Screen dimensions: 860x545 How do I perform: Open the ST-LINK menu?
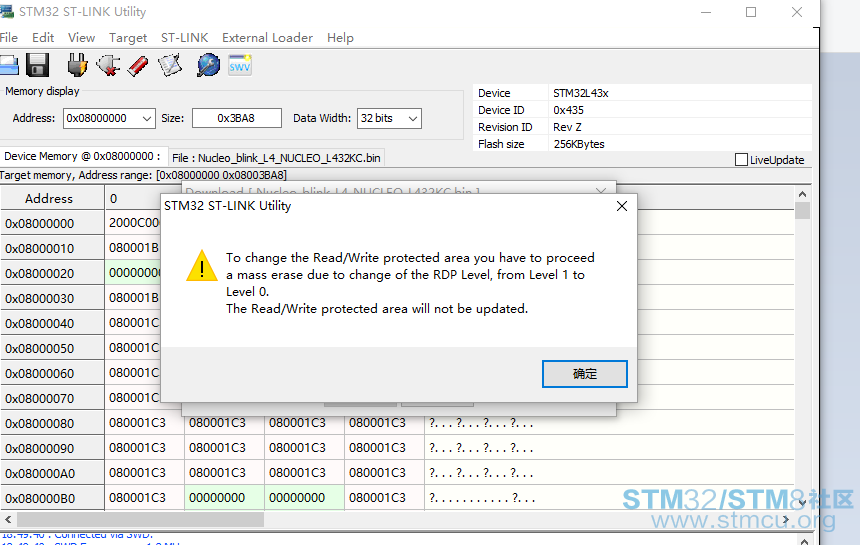pos(184,38)
